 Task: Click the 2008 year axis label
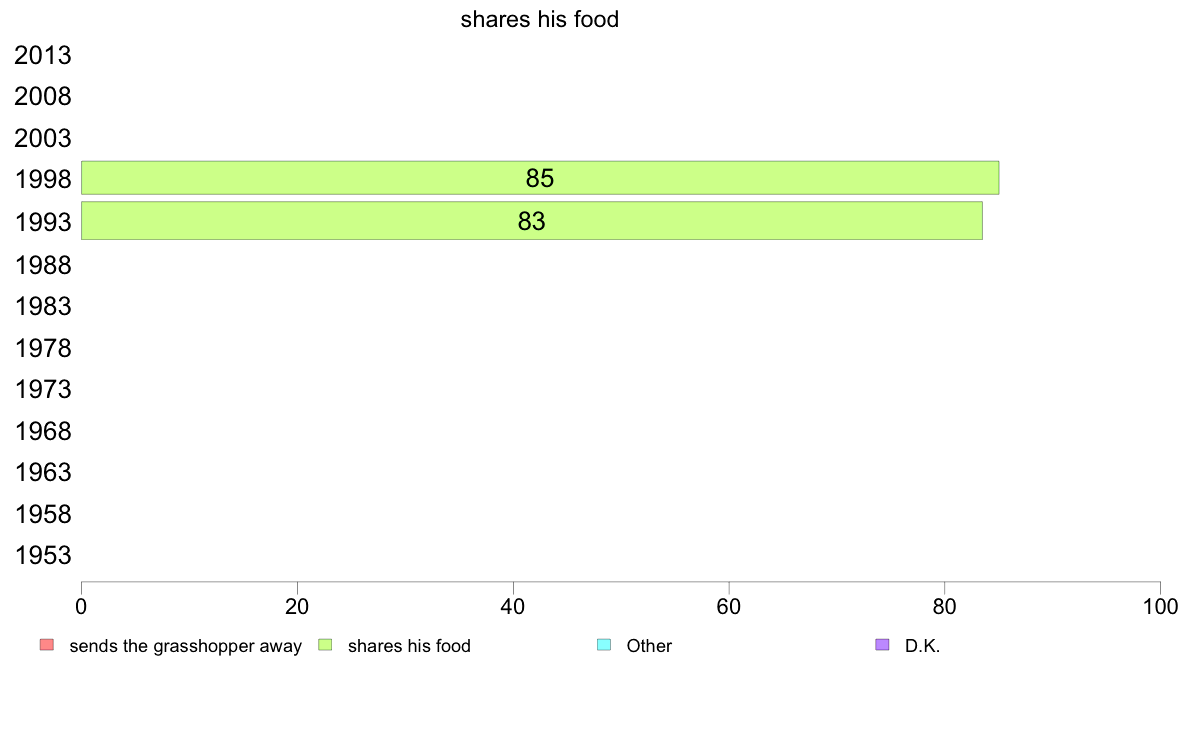[43, 97]
